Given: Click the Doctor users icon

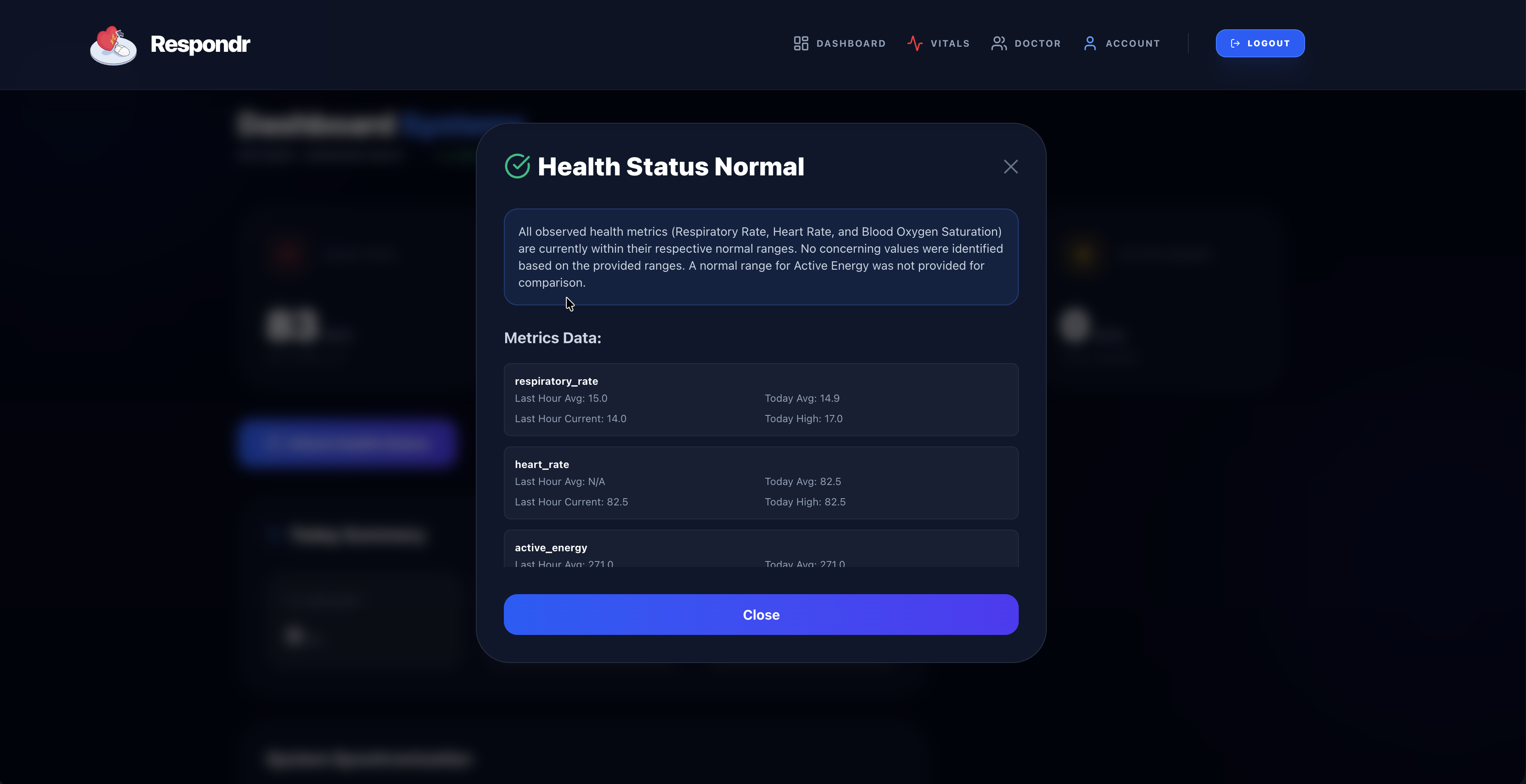Looking at the screenshot, I should [x=999, y=43].
